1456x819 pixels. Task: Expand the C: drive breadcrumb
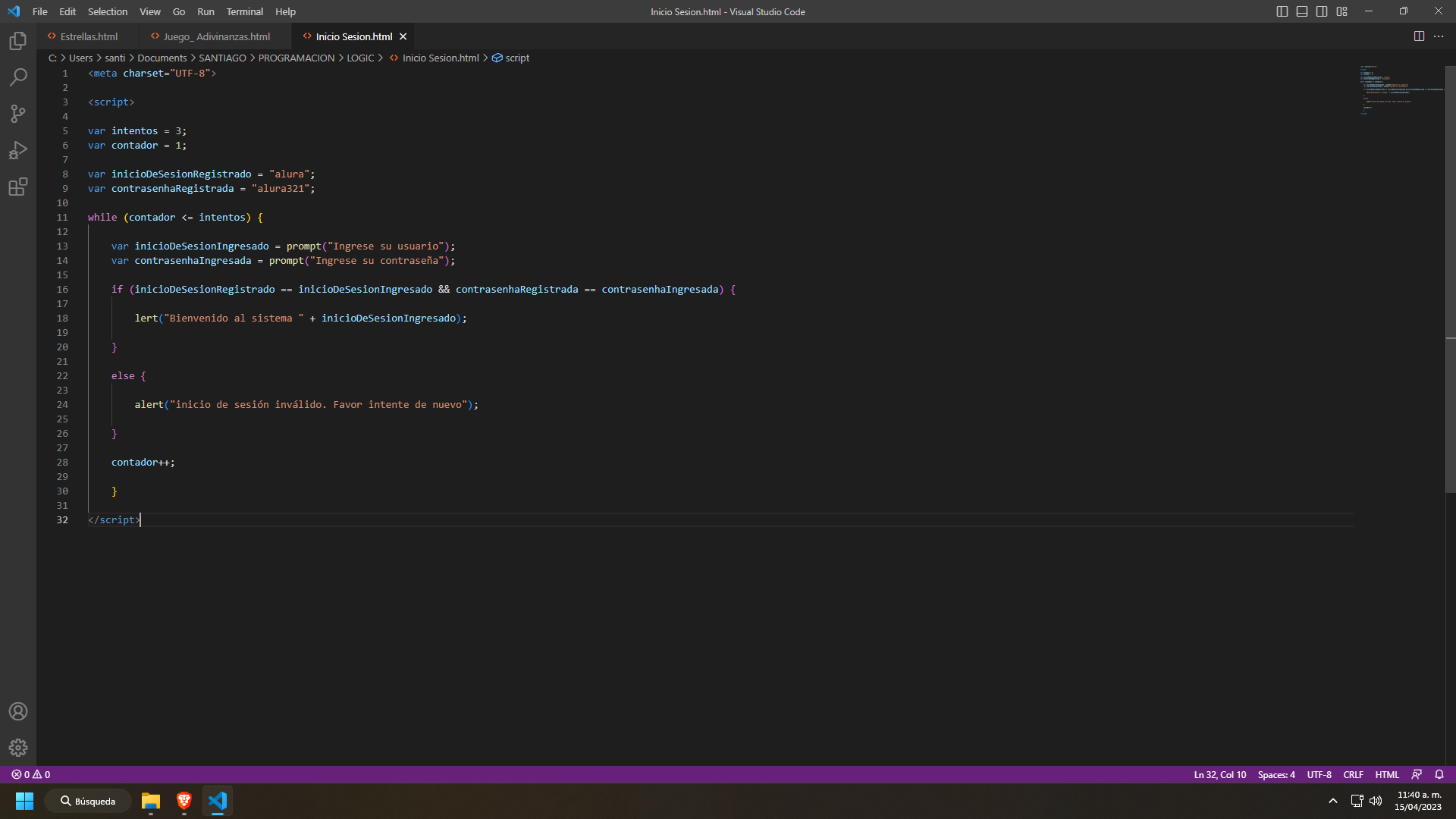pyautogui.click(x=52, y=58)
